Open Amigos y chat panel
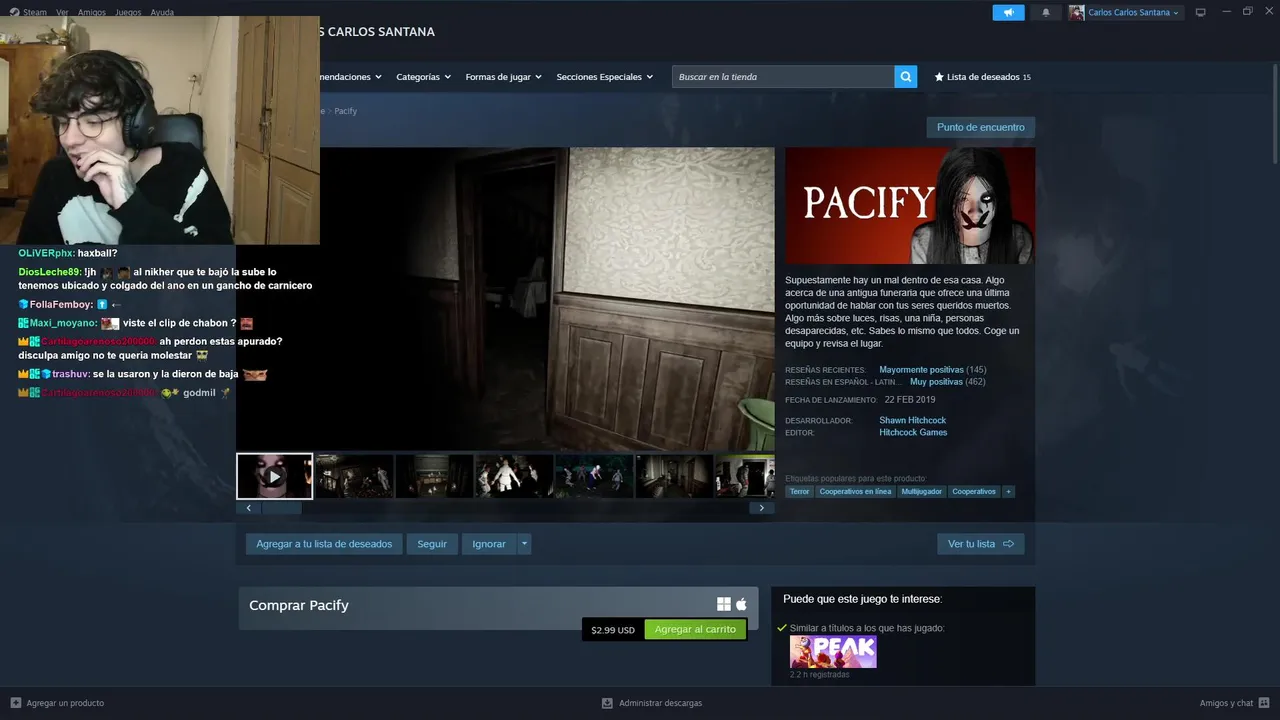1280x720 pixels. pos(1234,703)
